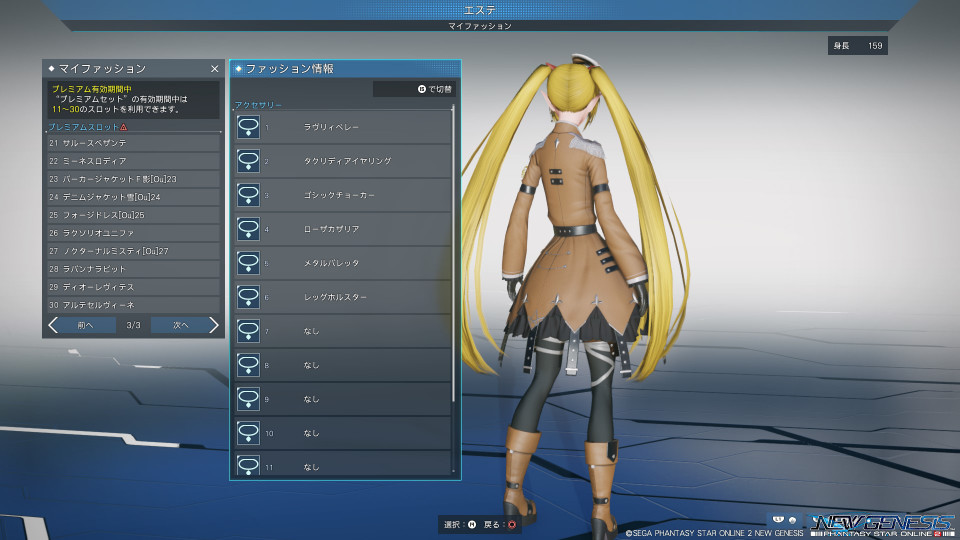Viewport: 960px width, 540px height.
Task: Close the マイファッション panel
Action: click(214, 69)
